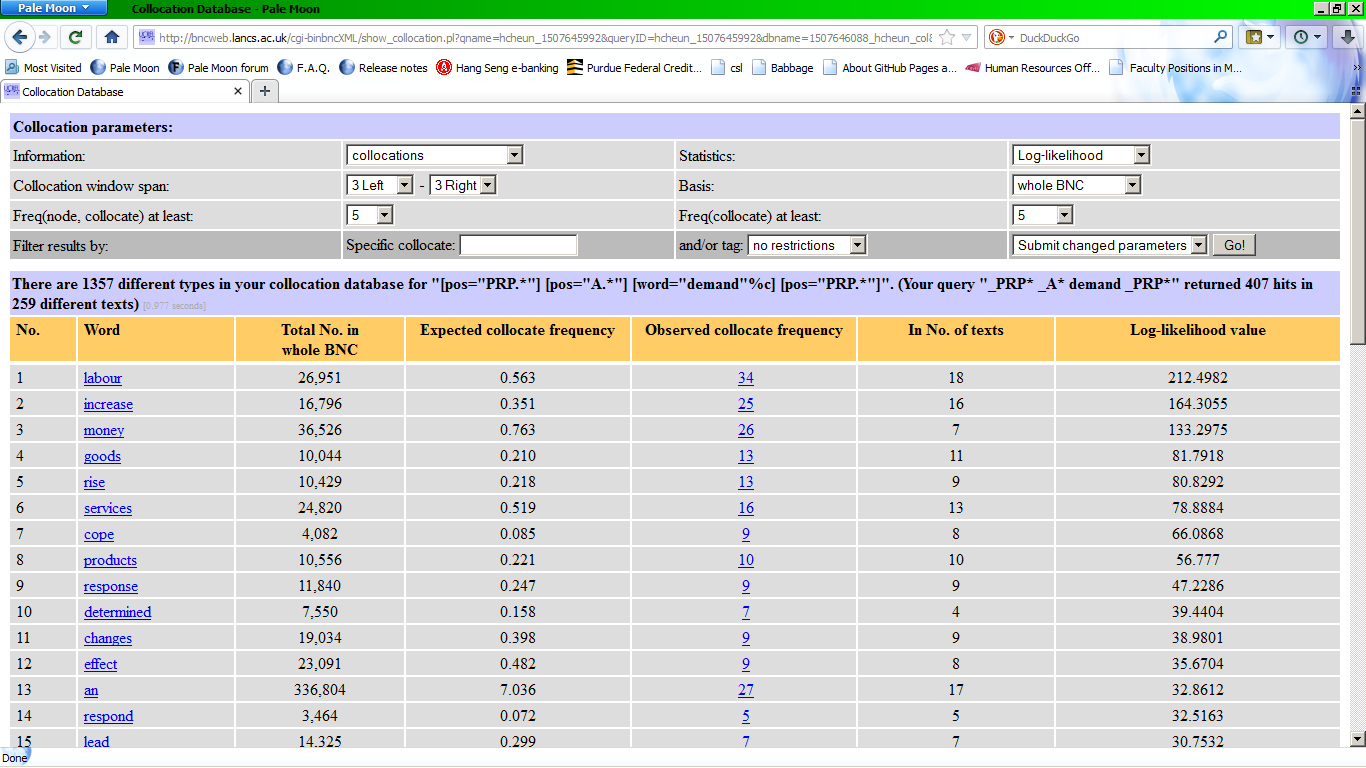Click the browser URL address bar
Image resolution: width=1366 pixels, height=768 pixels.
(x=545, y=38)
